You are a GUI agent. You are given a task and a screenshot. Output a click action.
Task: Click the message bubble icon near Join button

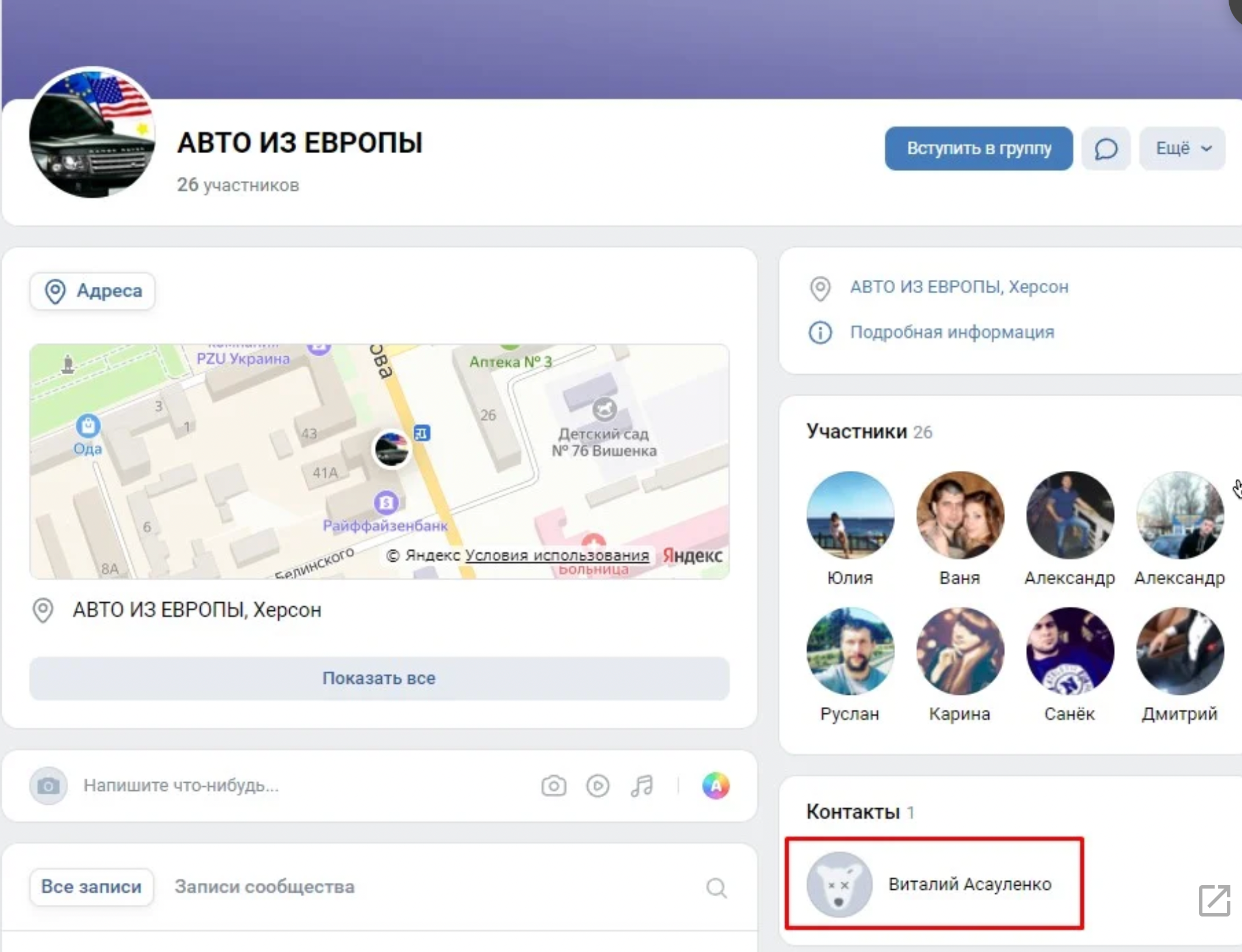click(x=1105, y=149)
